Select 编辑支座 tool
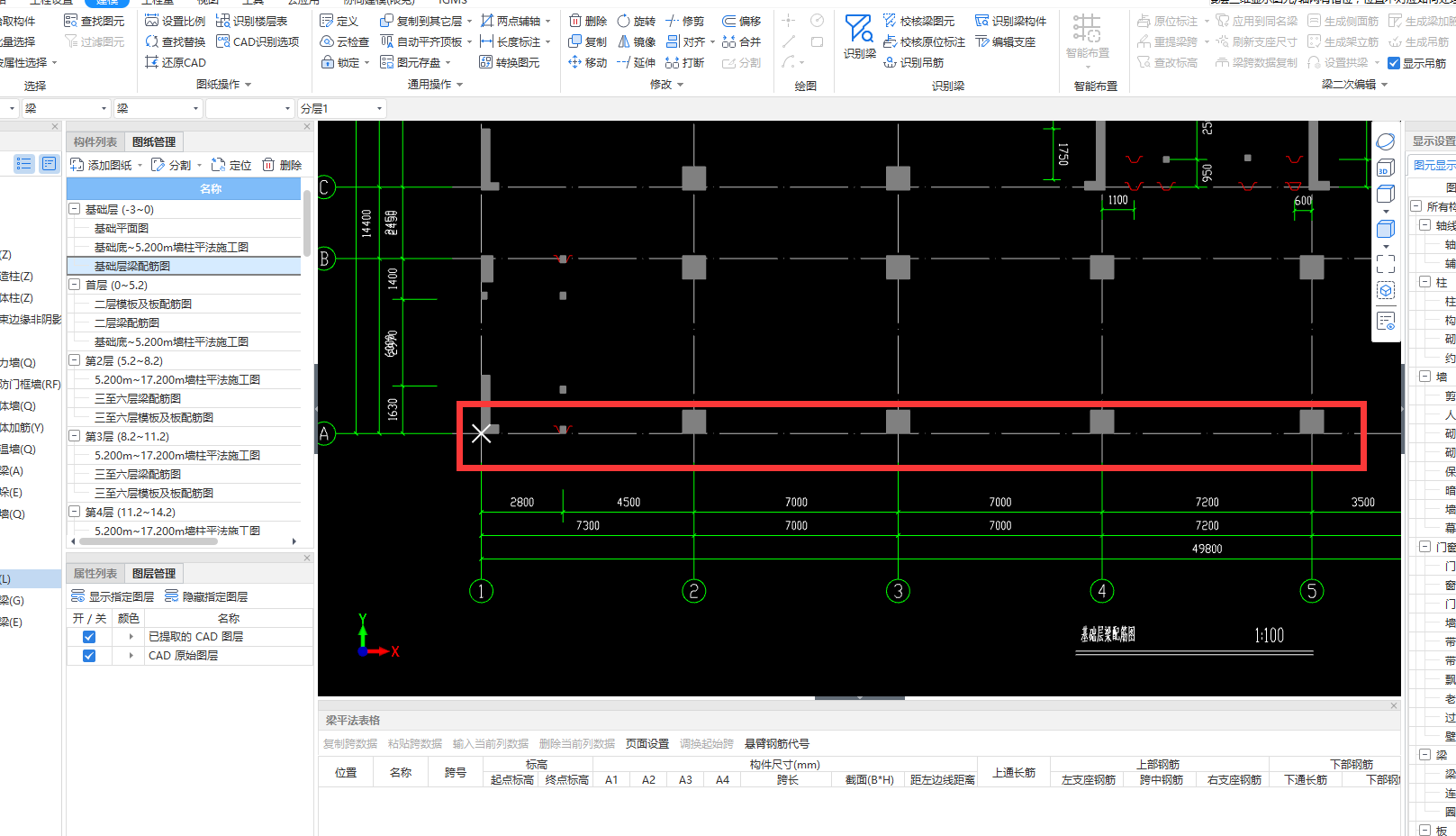The image size is (1456, 836). [1005, 41]
